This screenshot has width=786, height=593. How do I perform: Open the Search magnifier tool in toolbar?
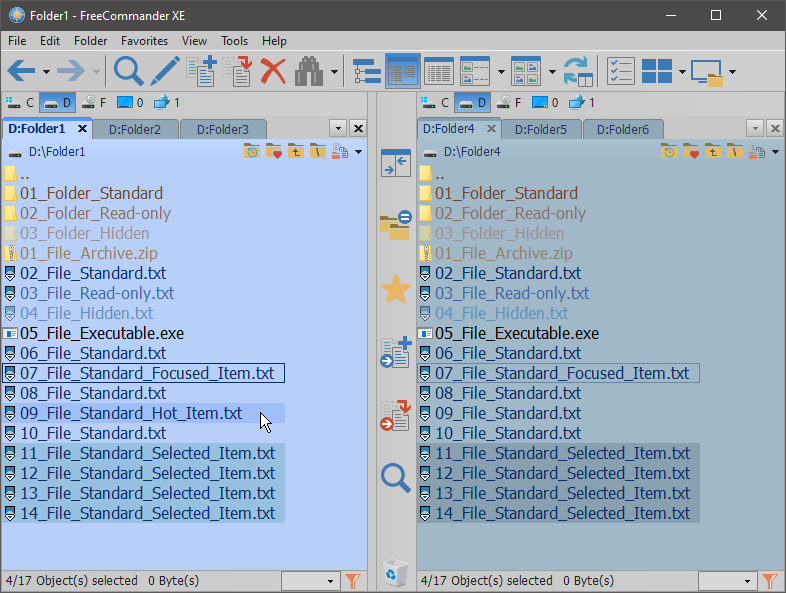point(128,71)
